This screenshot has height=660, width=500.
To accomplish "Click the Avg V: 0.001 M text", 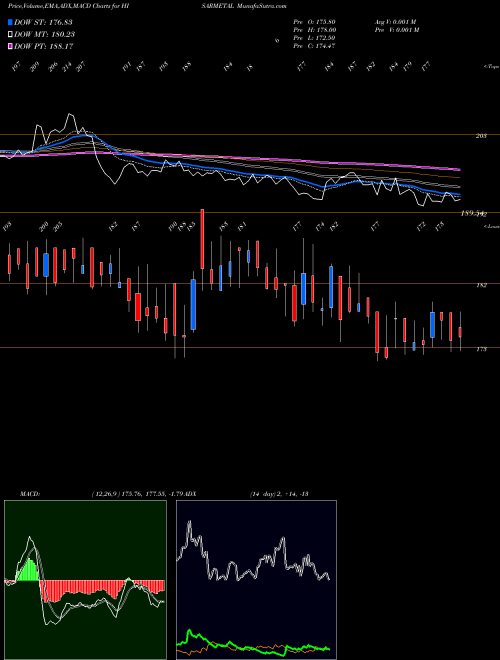I will click(x=395, y=22).
